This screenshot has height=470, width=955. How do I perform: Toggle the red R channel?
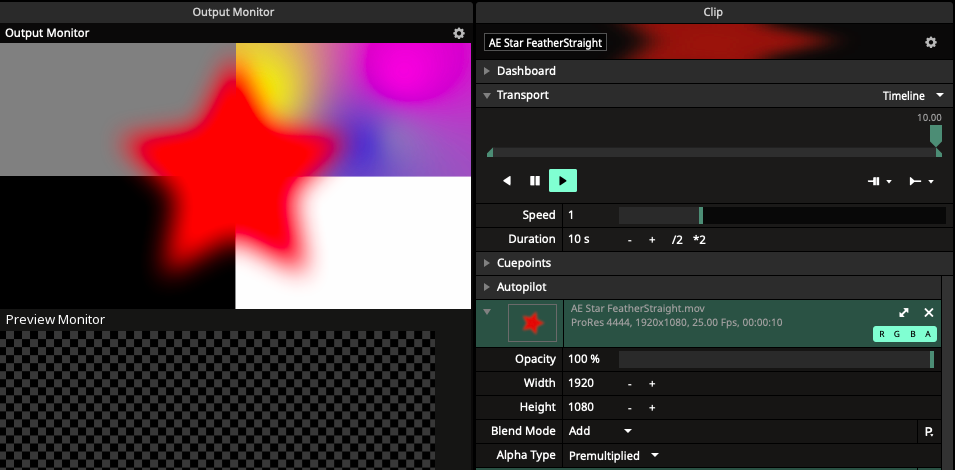pyautogui.click(x=882, y=334)
